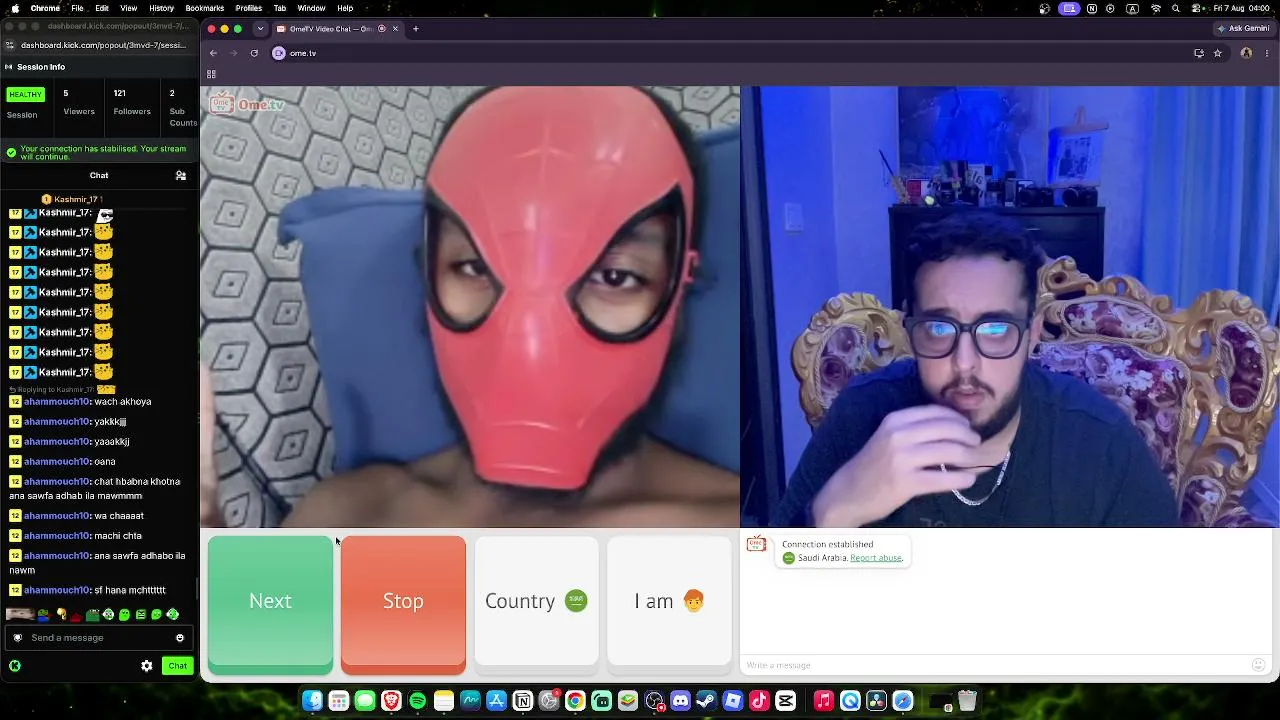Stop the OmeTV video chat
1280x720 pixels.
click(x=403, y=603)
